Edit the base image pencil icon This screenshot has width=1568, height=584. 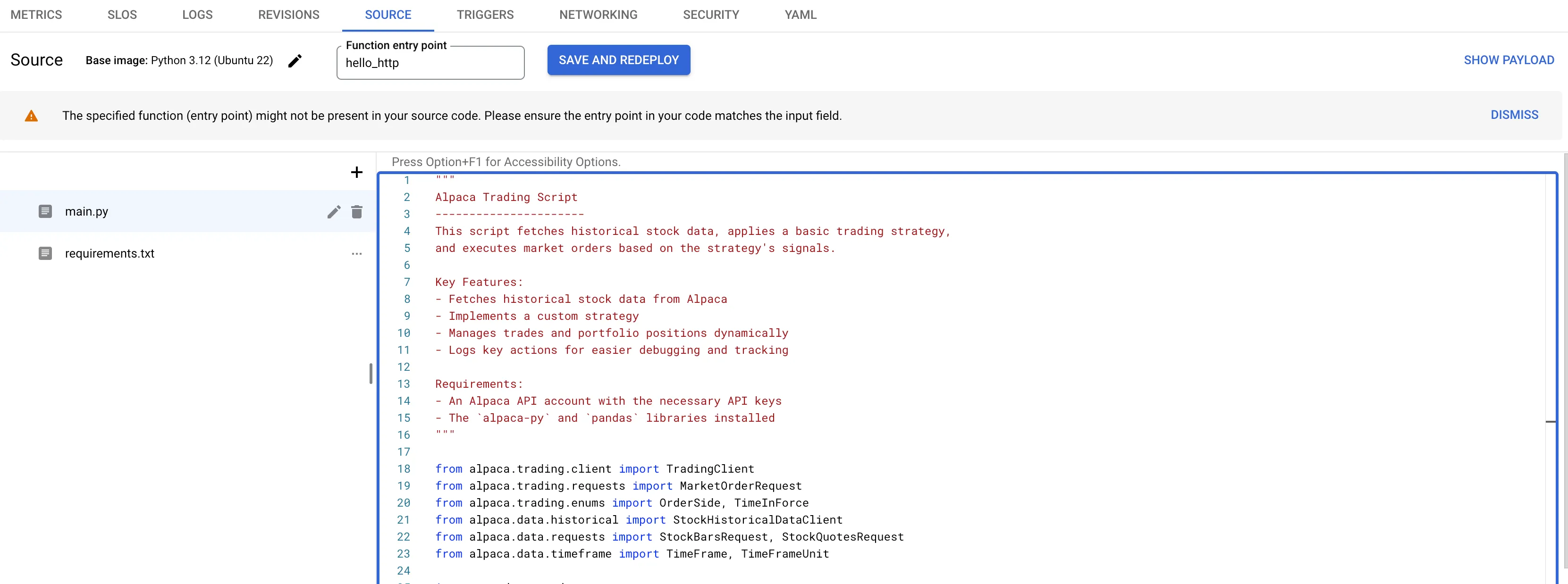(295, 61)
